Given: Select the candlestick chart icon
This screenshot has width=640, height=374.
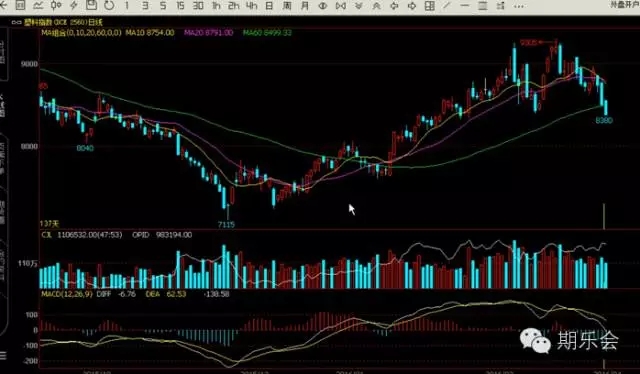Looking at the screenshot, I should point(56,5).
